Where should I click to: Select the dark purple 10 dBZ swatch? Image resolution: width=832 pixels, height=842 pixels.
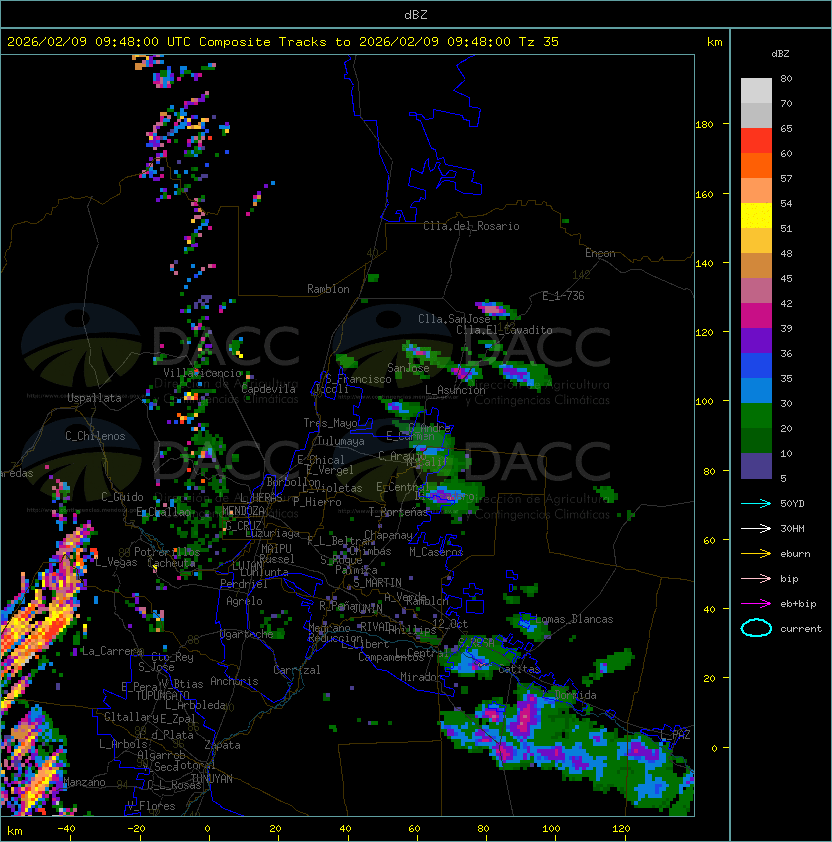(756, 466)
